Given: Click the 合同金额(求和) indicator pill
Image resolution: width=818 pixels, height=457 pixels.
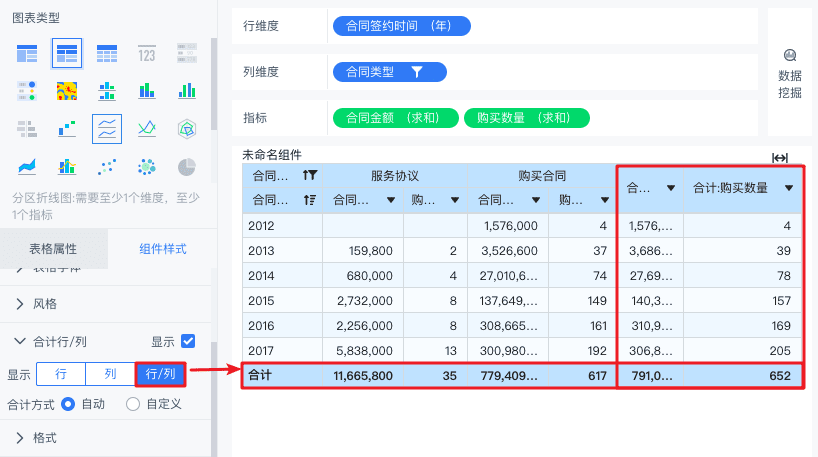Looking at the screenshot, I should [x=395, y=118].
